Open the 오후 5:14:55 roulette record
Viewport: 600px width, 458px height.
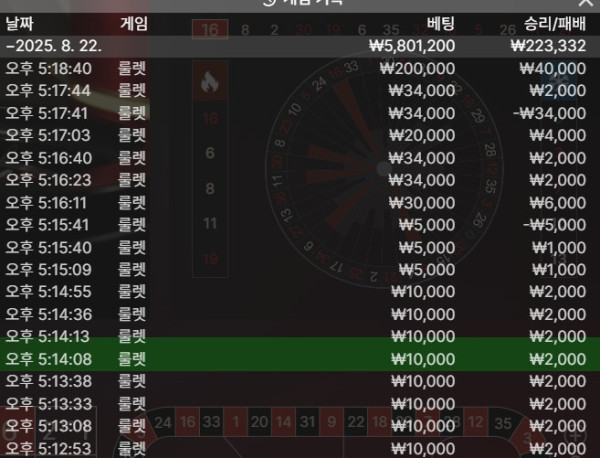[x=300, y=292]
